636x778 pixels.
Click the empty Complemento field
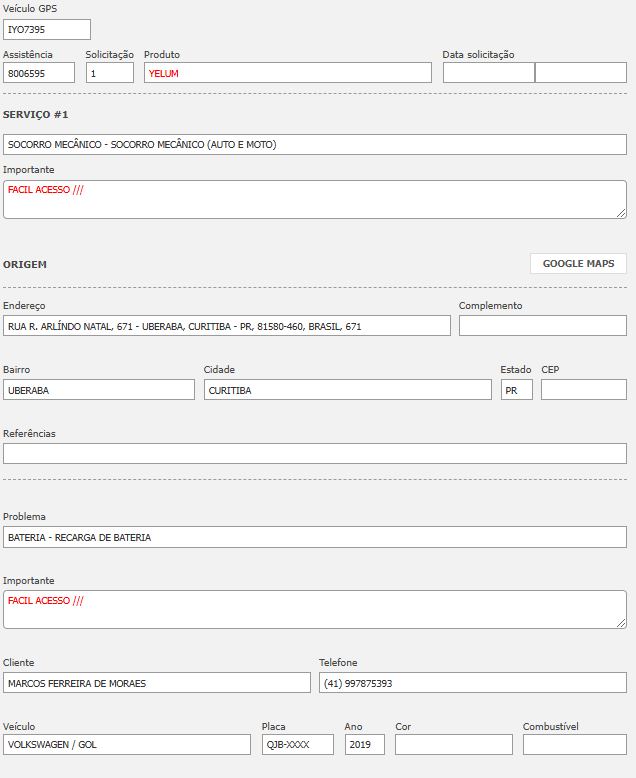click(542, 326)
